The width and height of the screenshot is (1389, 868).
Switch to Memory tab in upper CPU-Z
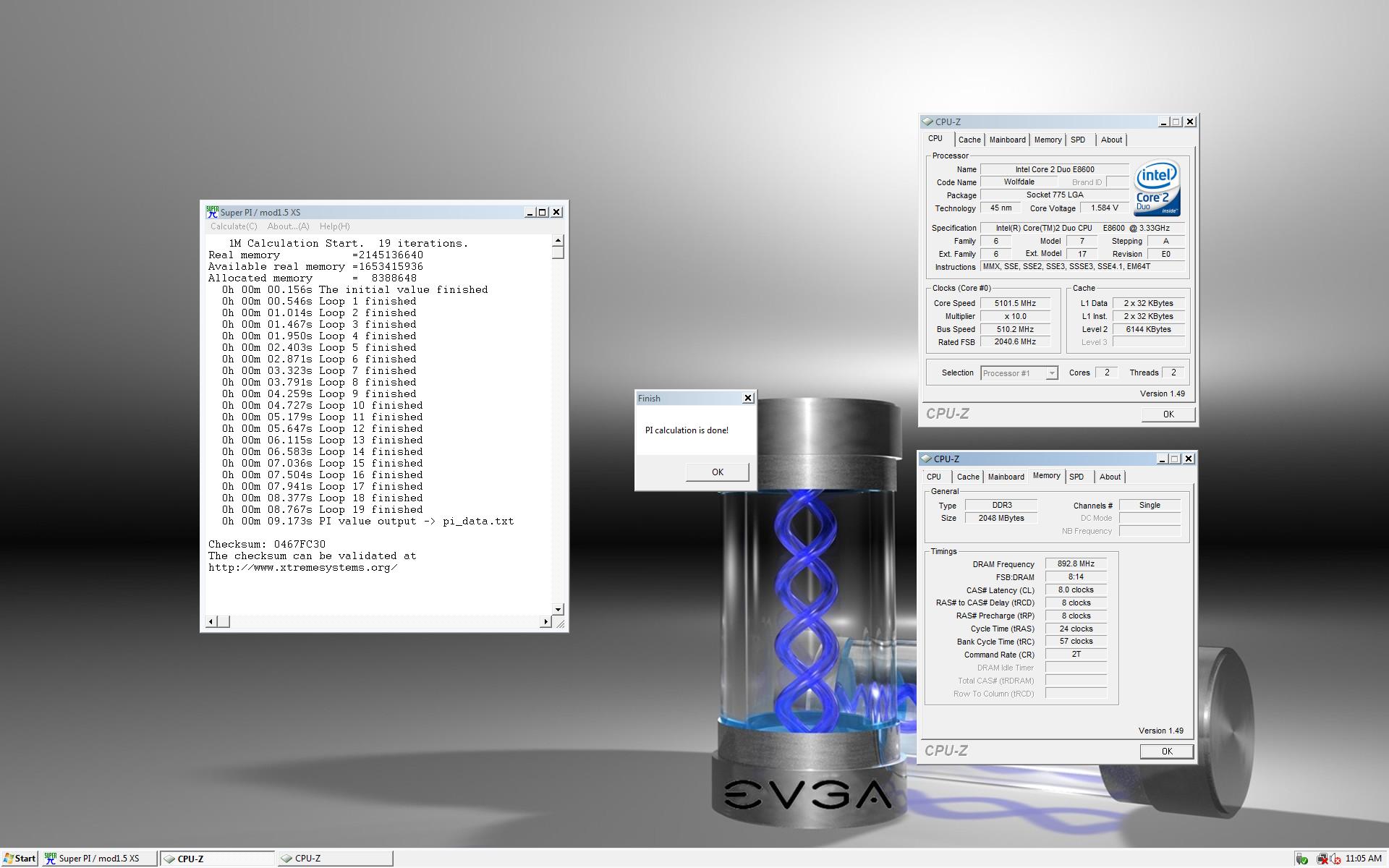tap(1048, 140)
